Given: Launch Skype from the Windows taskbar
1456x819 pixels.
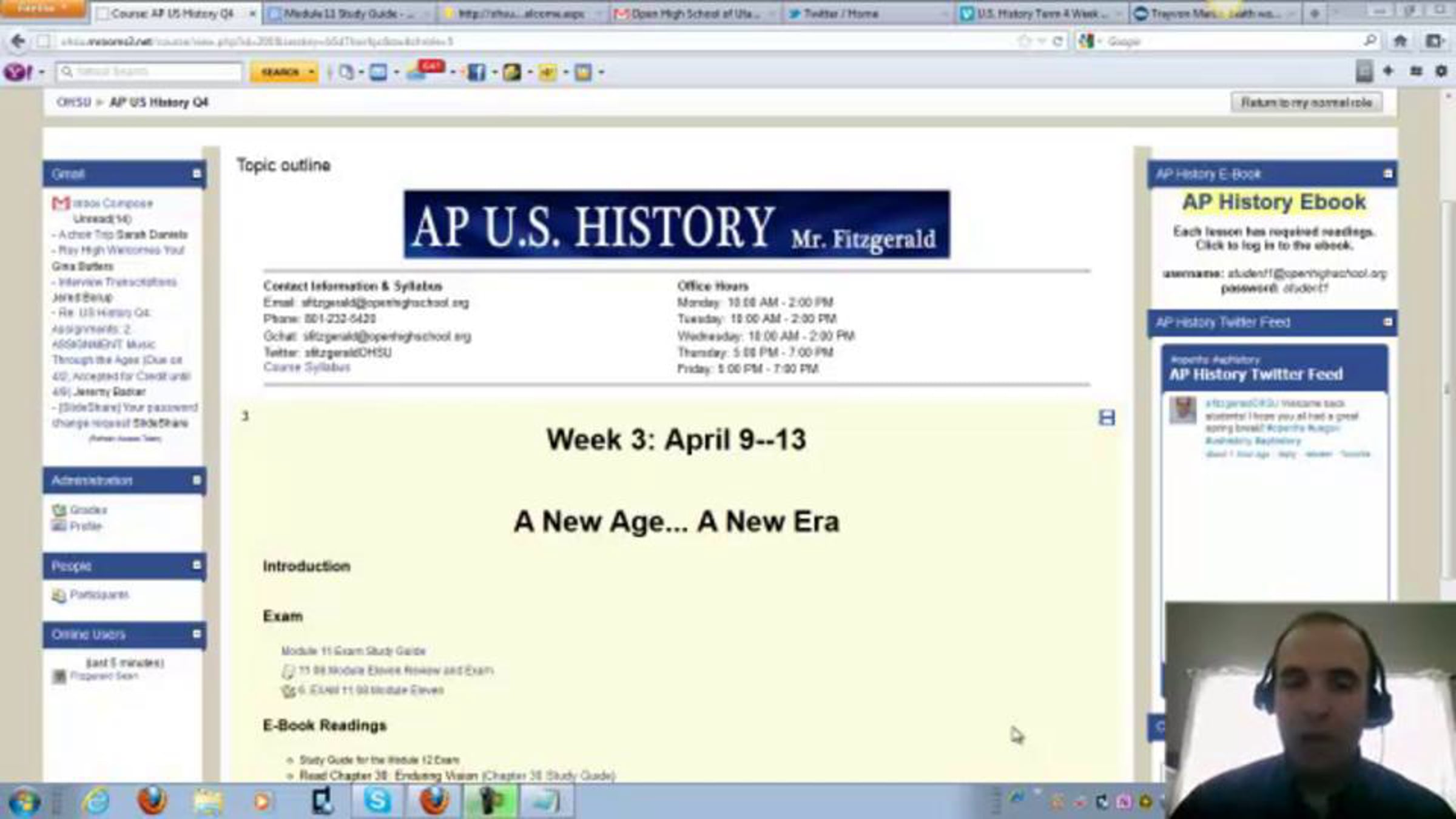Looking at the screenshot, I should click(x=377, y=801).
